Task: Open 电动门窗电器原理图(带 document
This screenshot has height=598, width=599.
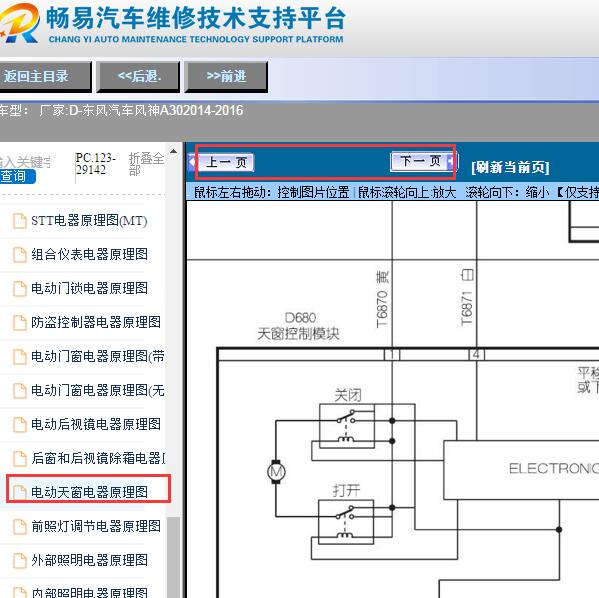Action: [98, 357]
